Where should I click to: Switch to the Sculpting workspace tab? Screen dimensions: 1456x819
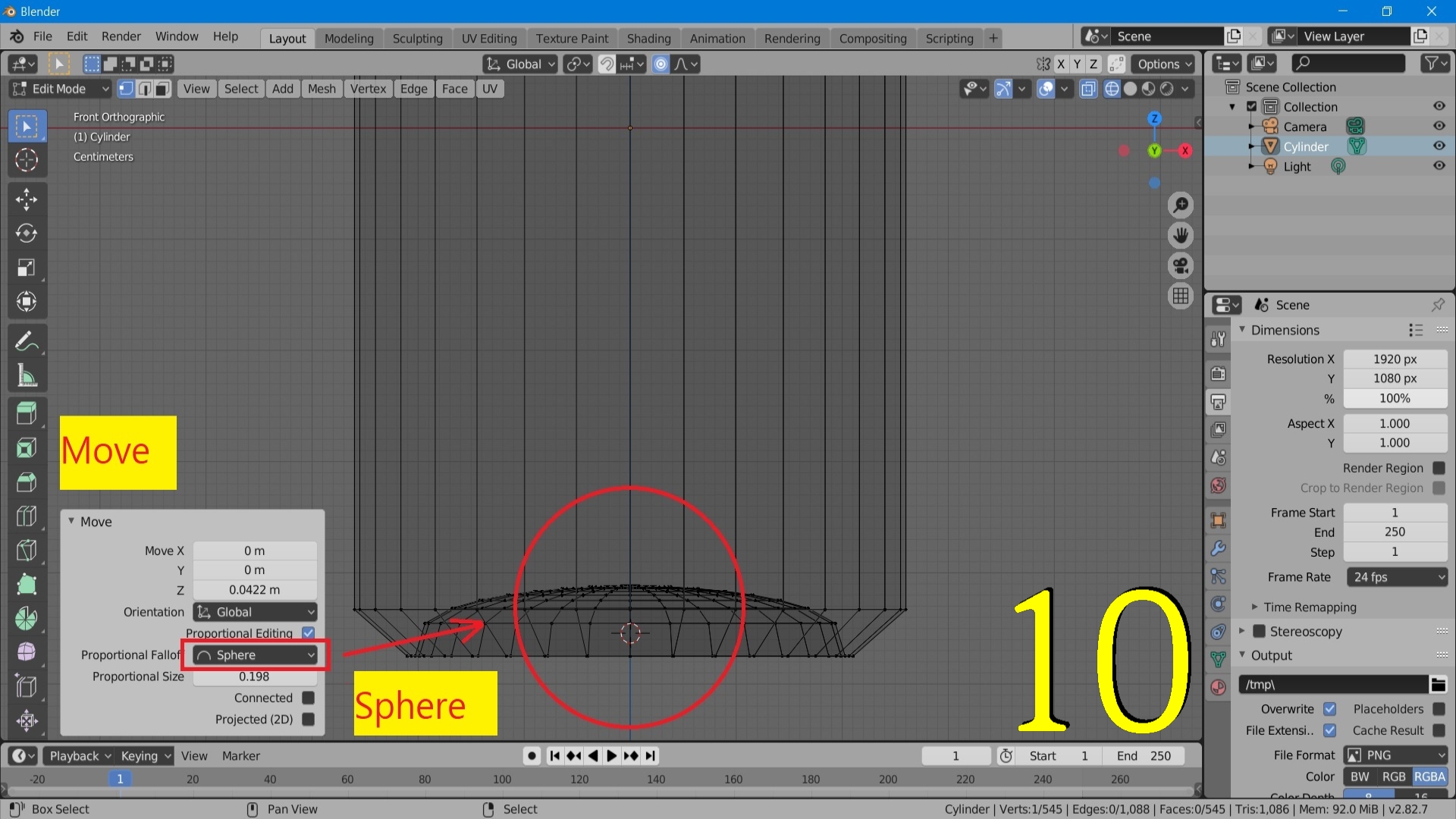[417, 39]
